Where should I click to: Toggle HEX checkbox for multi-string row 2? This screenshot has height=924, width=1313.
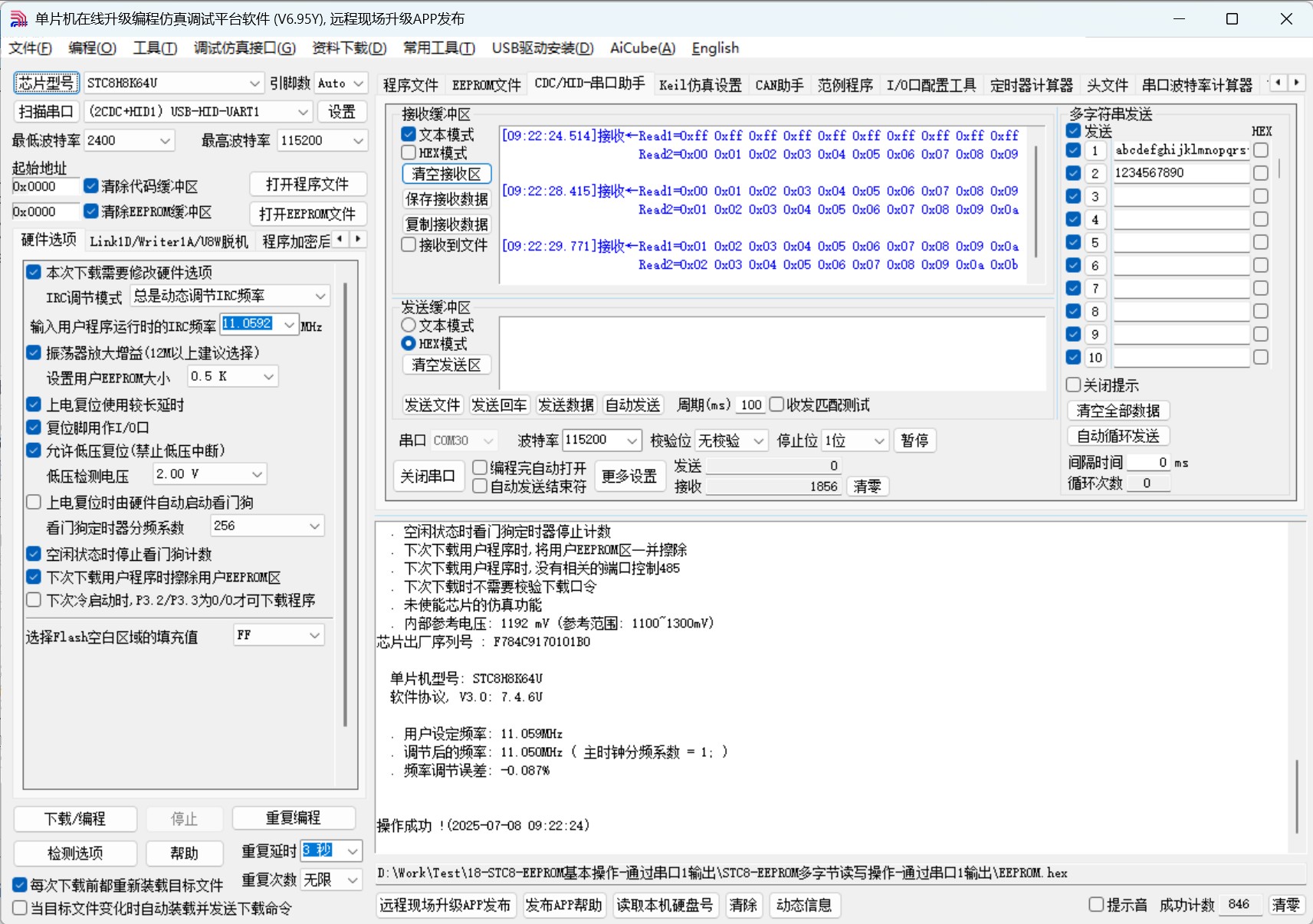[x=1261, y=173]
